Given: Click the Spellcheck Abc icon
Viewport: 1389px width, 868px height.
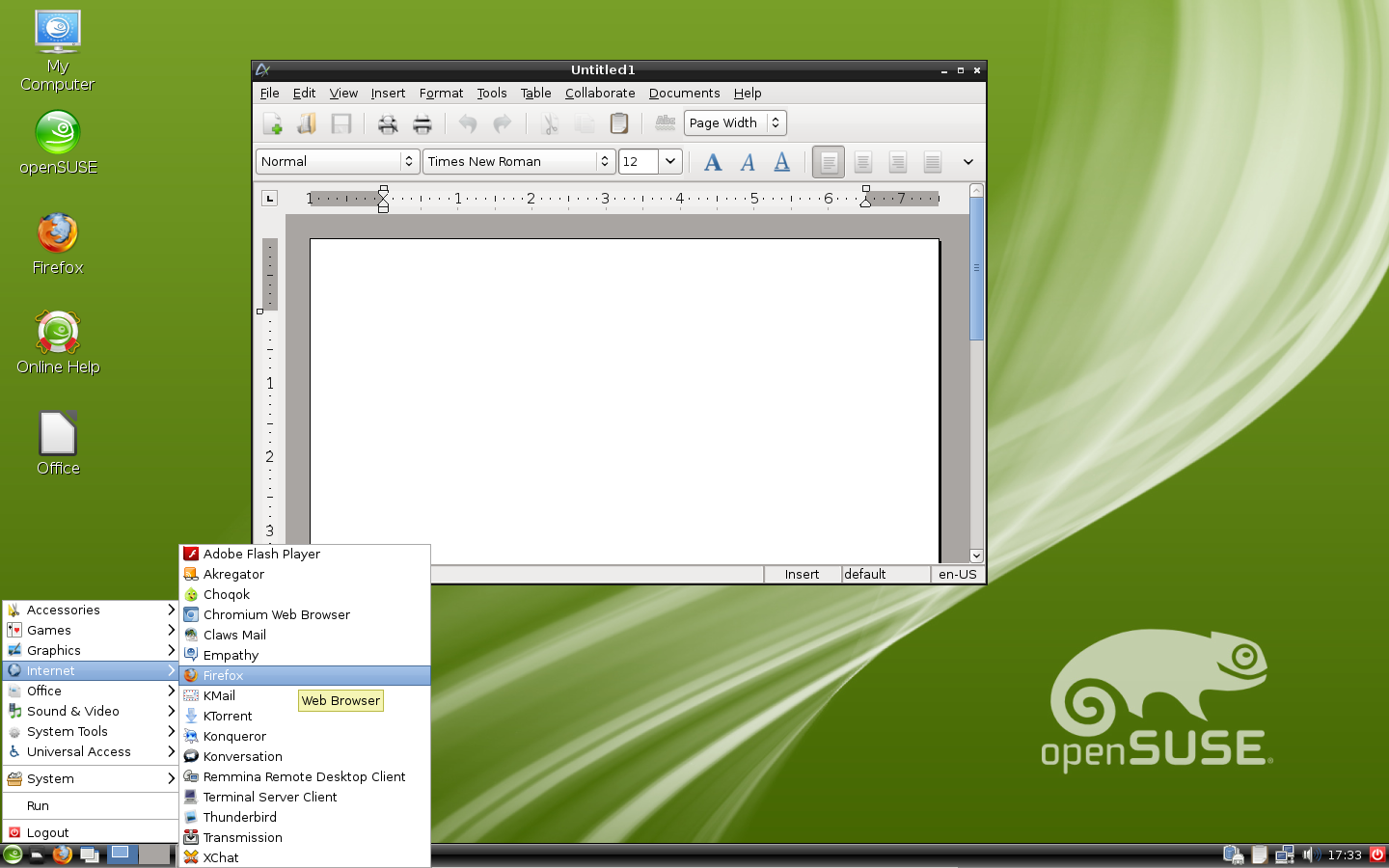Looking at the screenshot, I should (x=666, y=122).
